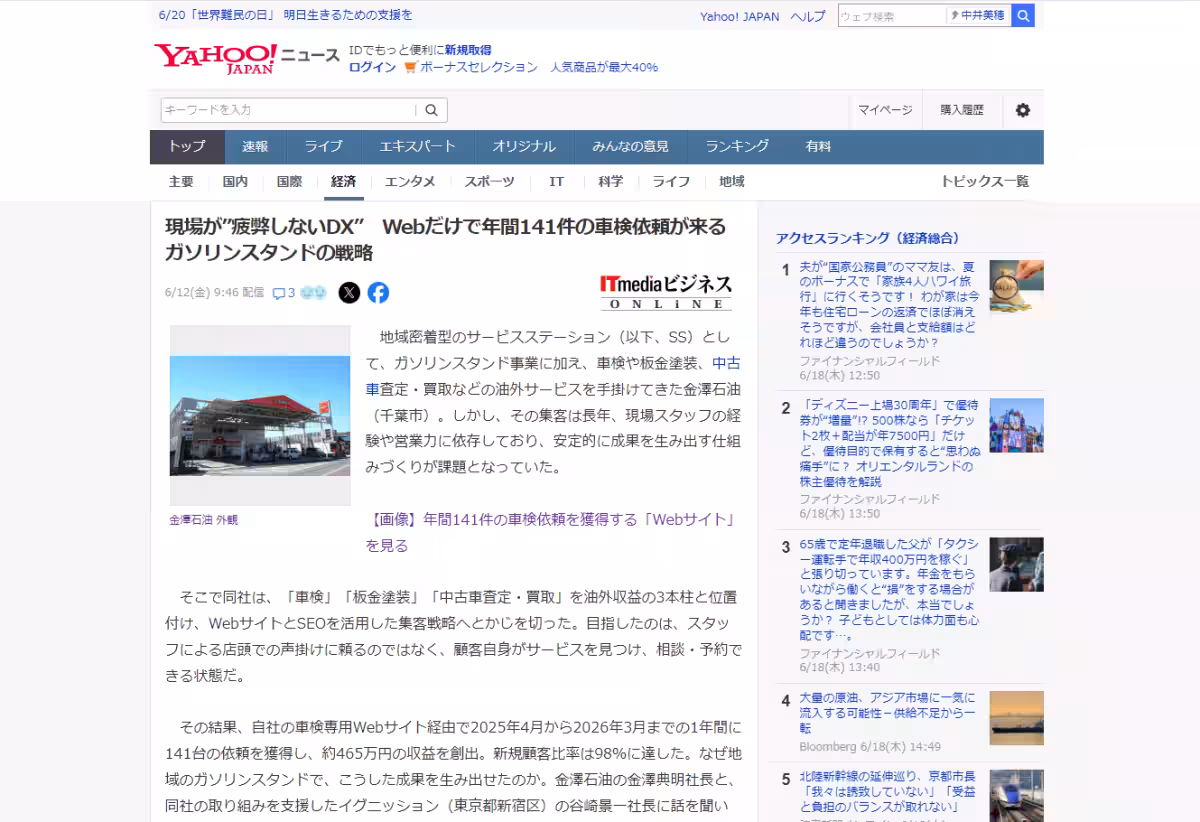Click the ログイン link

click(x=372, y=67)
